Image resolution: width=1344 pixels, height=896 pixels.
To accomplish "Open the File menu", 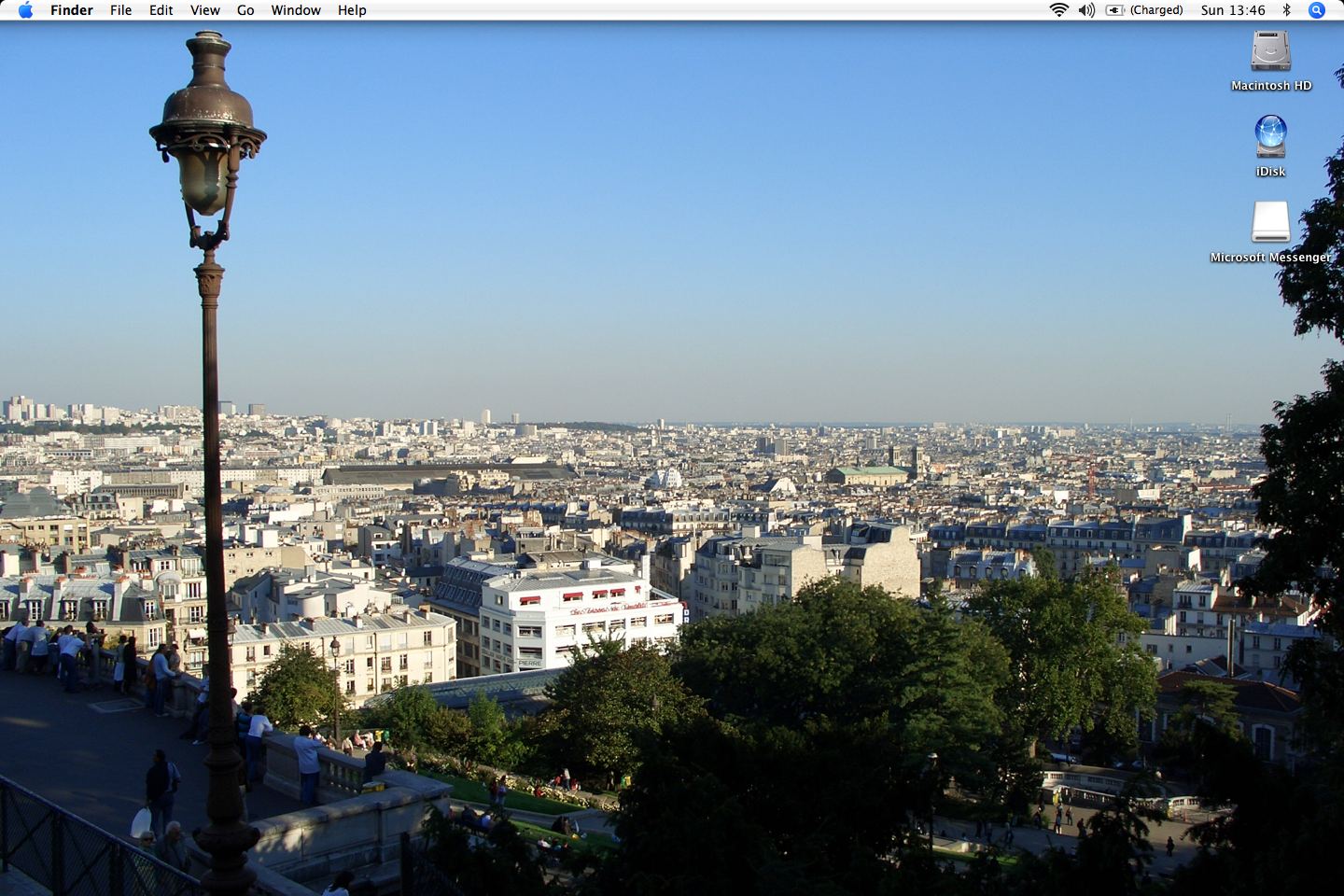I will (121, 10).
